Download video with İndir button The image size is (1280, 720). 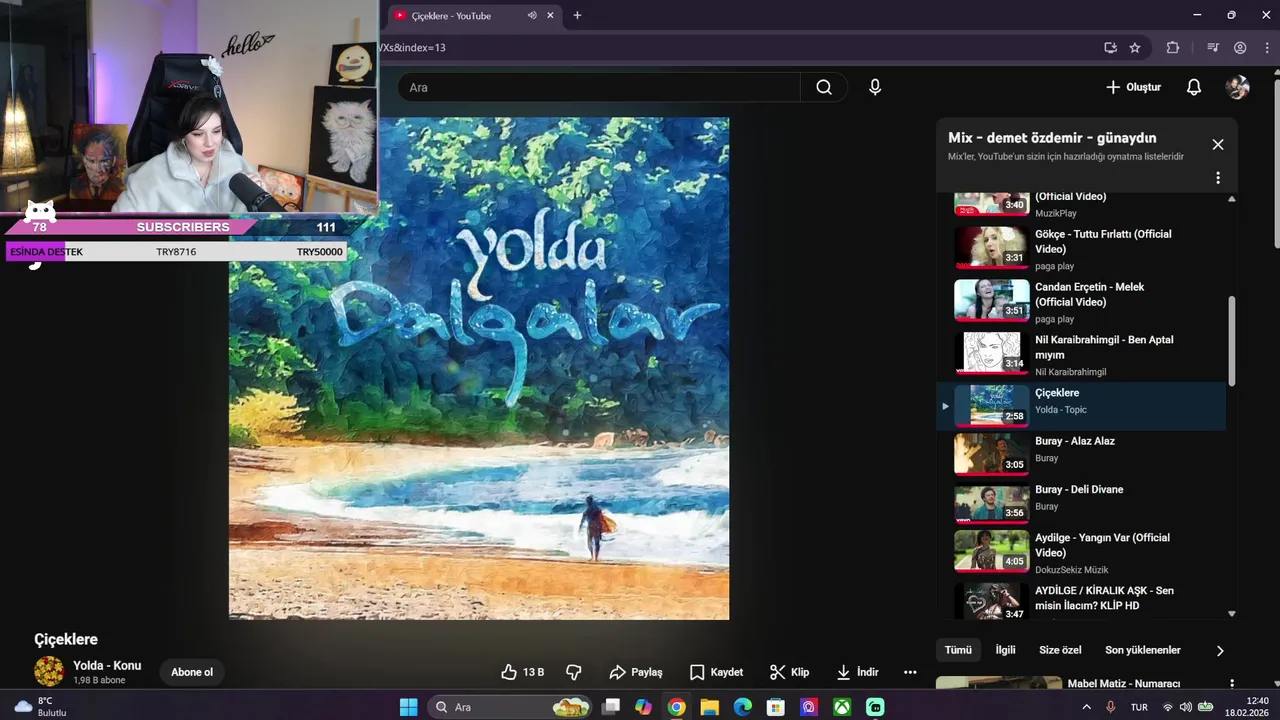point(857,672)
